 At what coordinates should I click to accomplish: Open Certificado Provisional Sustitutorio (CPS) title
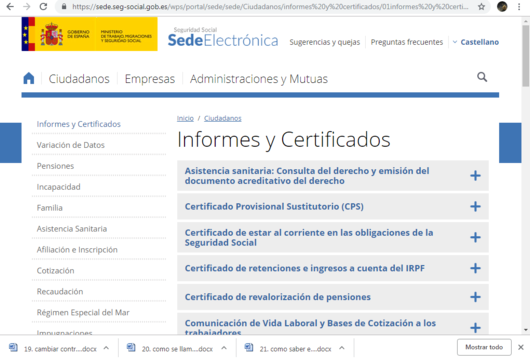point(274,206)
